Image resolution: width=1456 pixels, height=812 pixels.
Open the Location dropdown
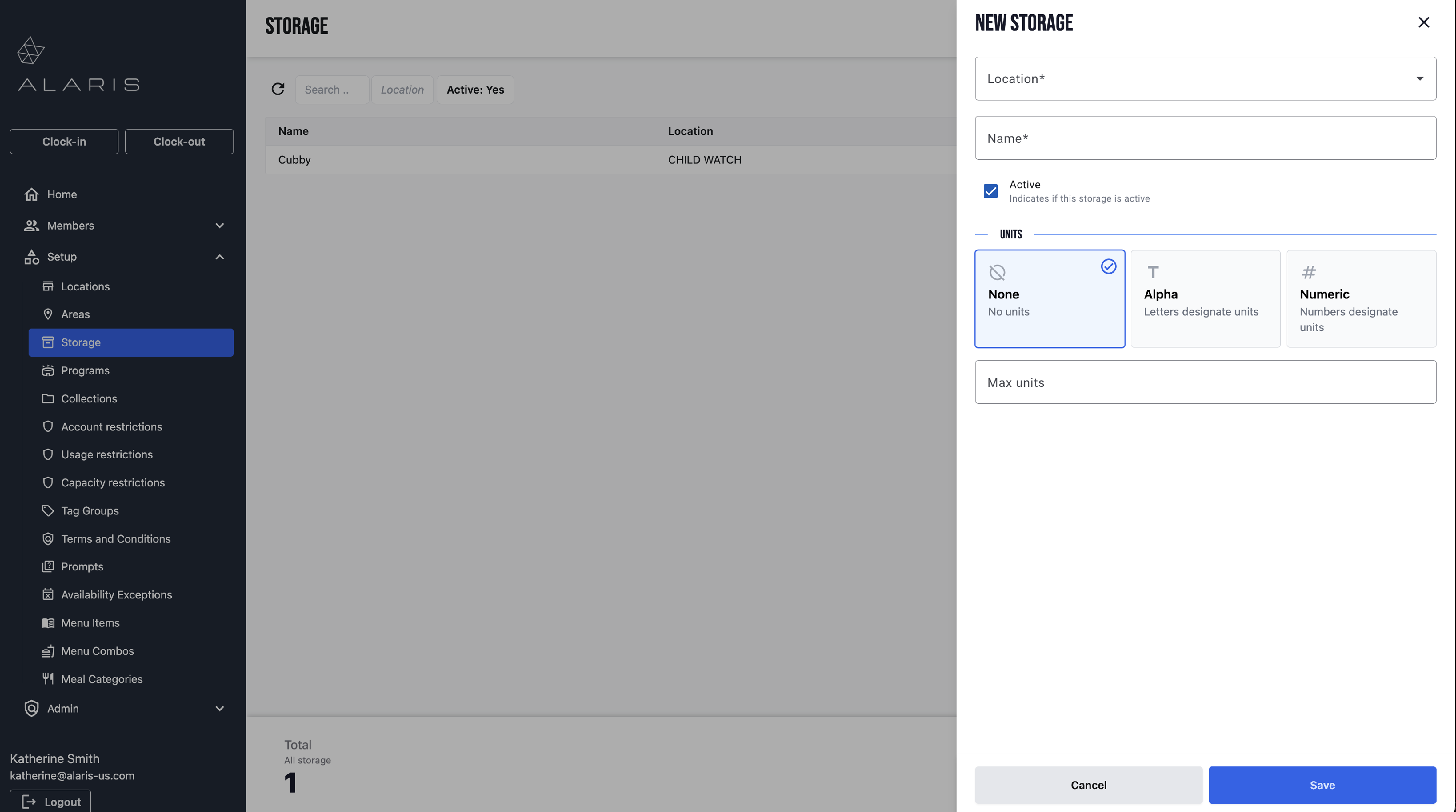[x=1205, y=79]
